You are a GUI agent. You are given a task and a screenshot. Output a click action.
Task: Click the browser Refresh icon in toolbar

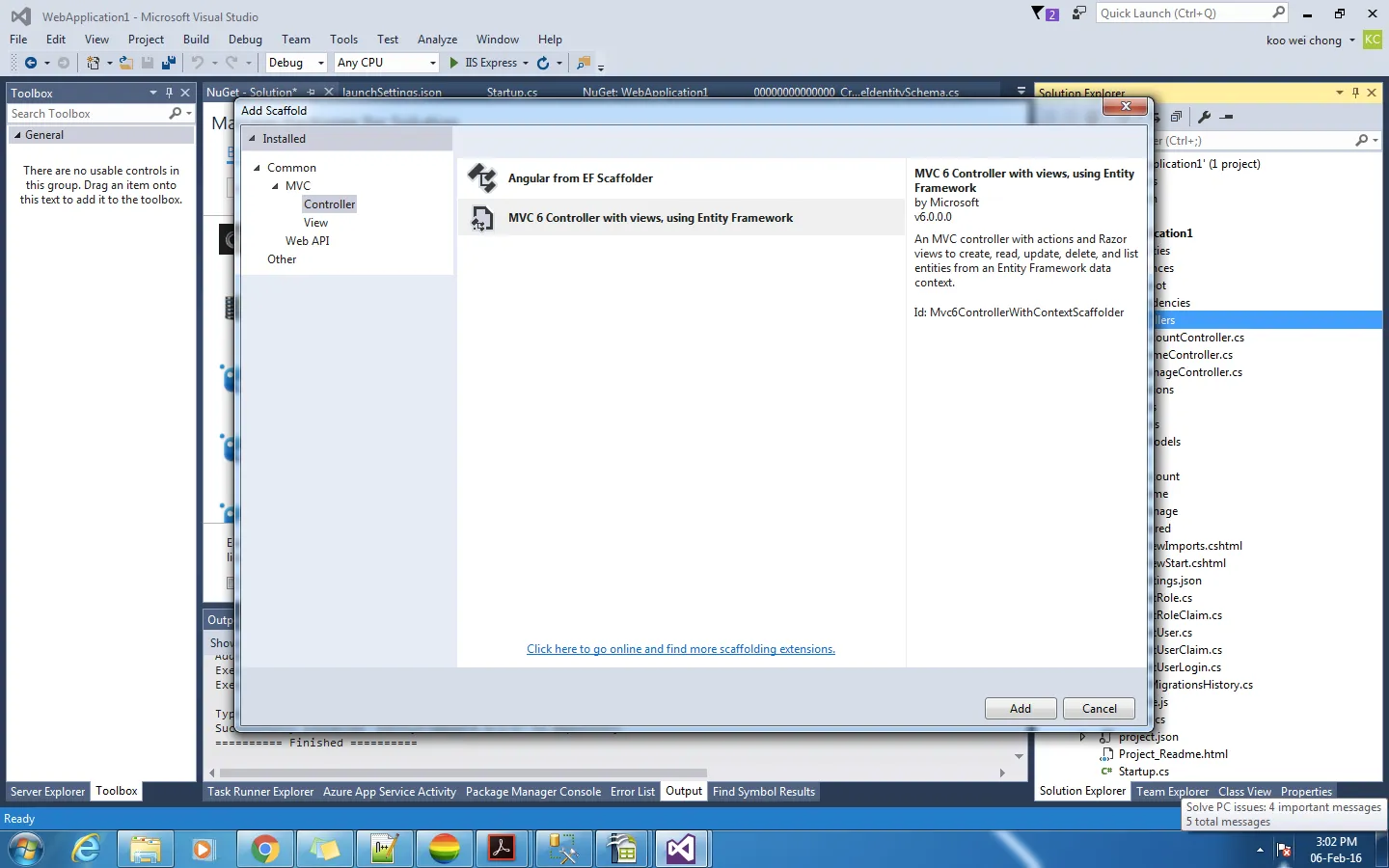pos(543,63)
